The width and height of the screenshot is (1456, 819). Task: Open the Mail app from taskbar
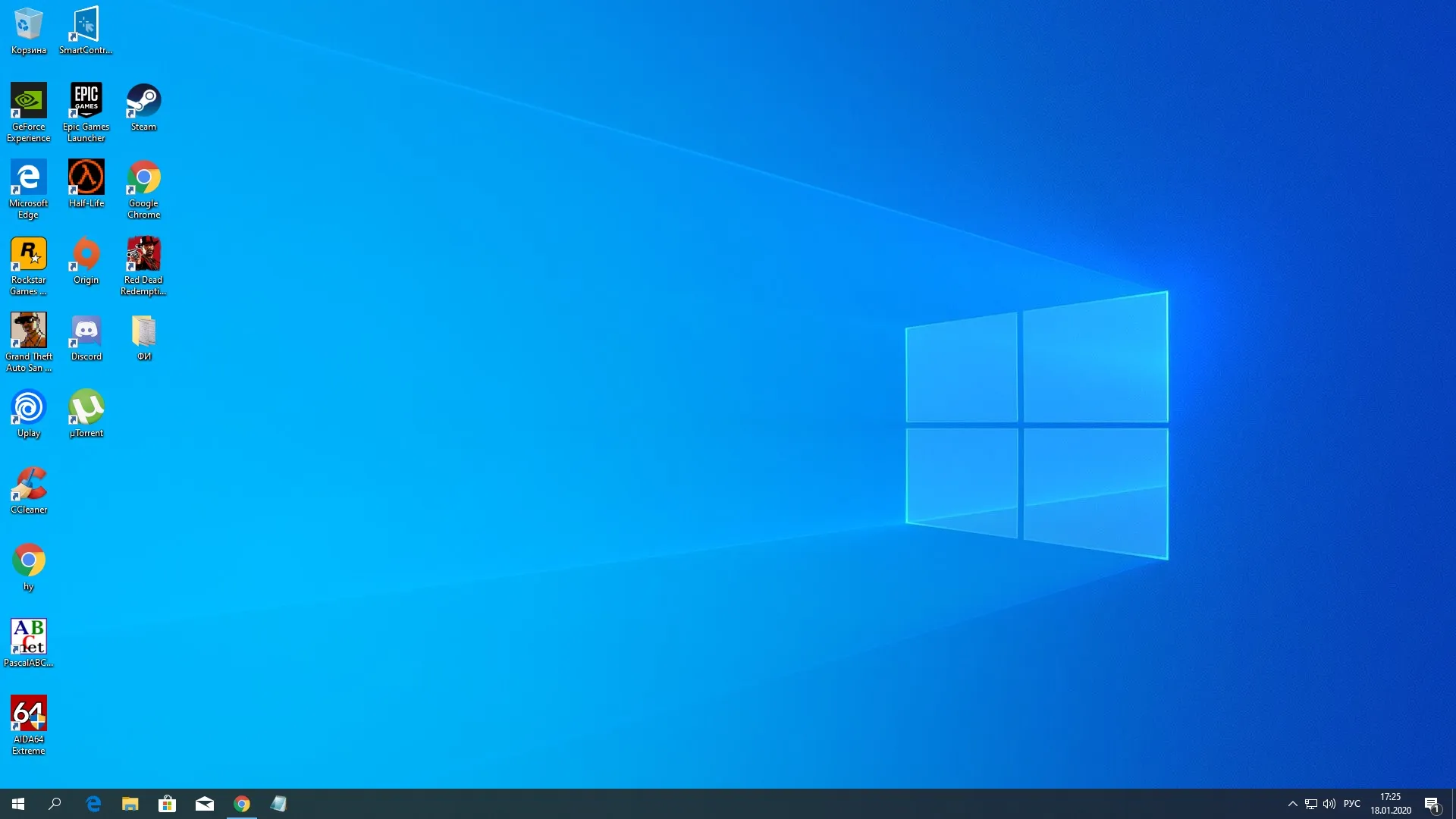(205, 804)
